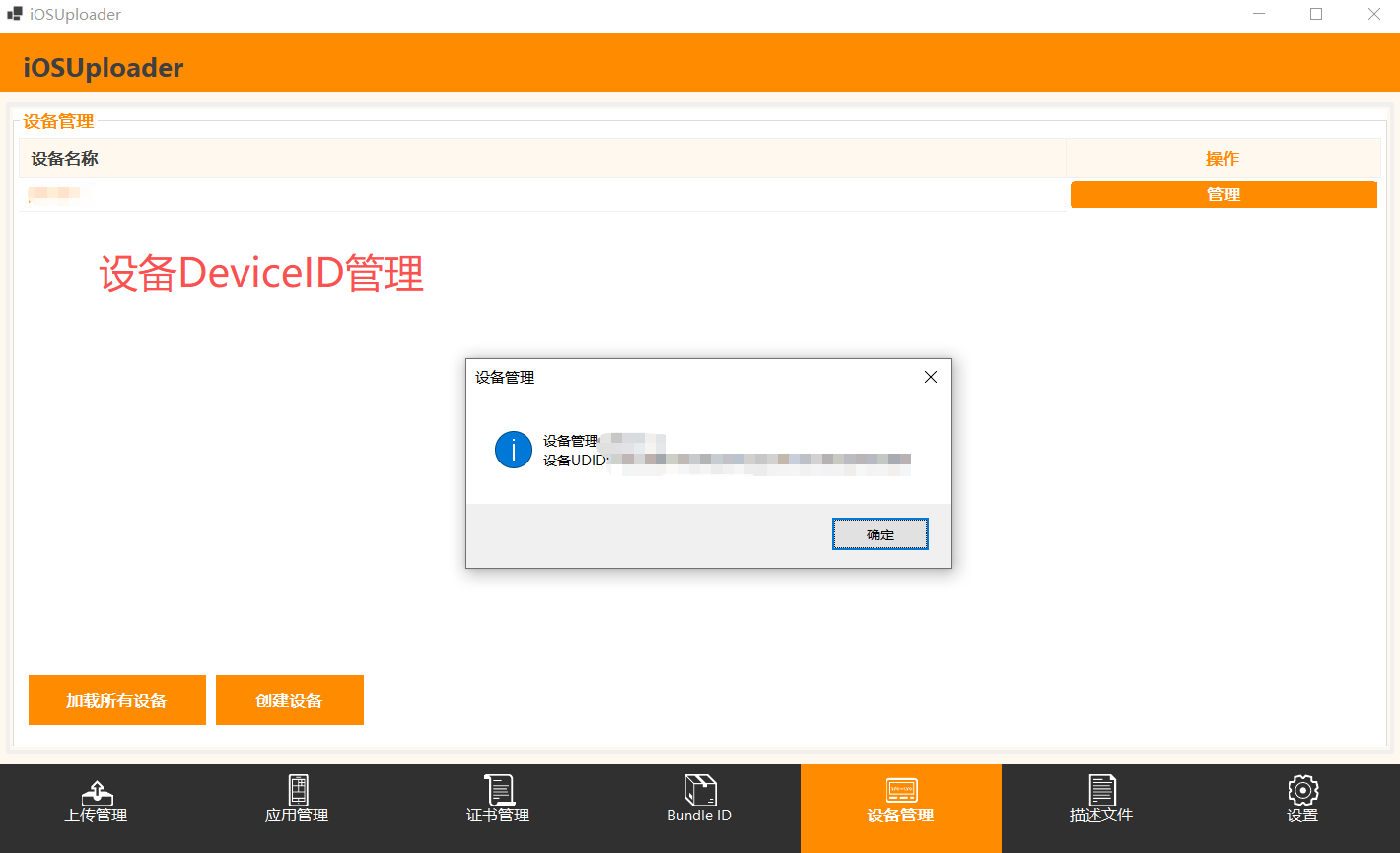Click the orange 管理 button in device row

point(1223,195)
